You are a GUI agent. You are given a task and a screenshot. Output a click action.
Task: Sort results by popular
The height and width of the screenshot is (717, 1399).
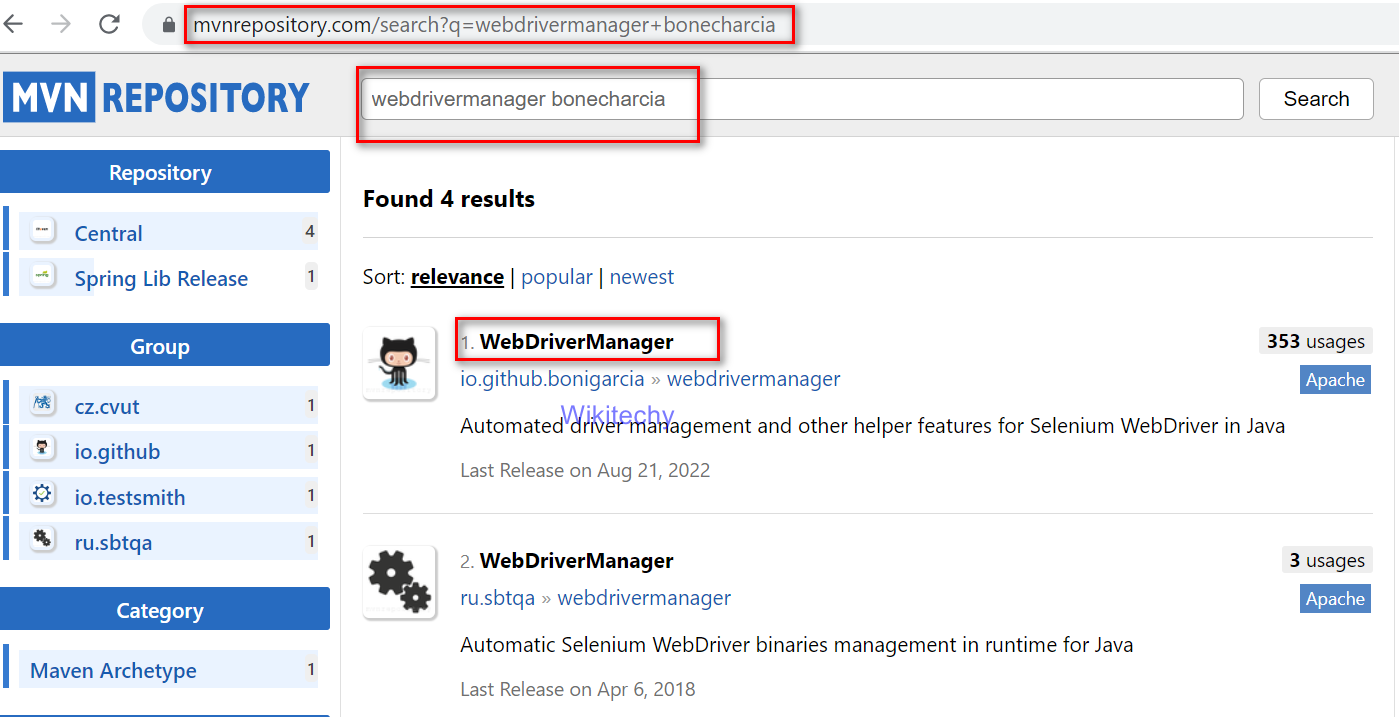pyautogui.click(x=557, y=277)
